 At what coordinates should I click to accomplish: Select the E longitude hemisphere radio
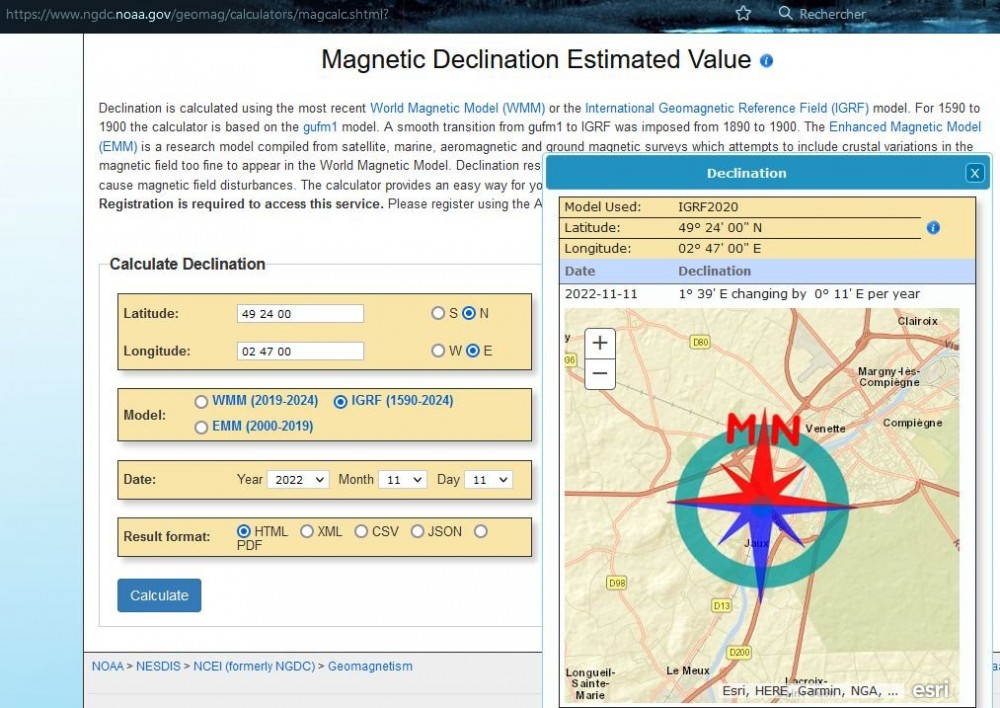point(473,351)
